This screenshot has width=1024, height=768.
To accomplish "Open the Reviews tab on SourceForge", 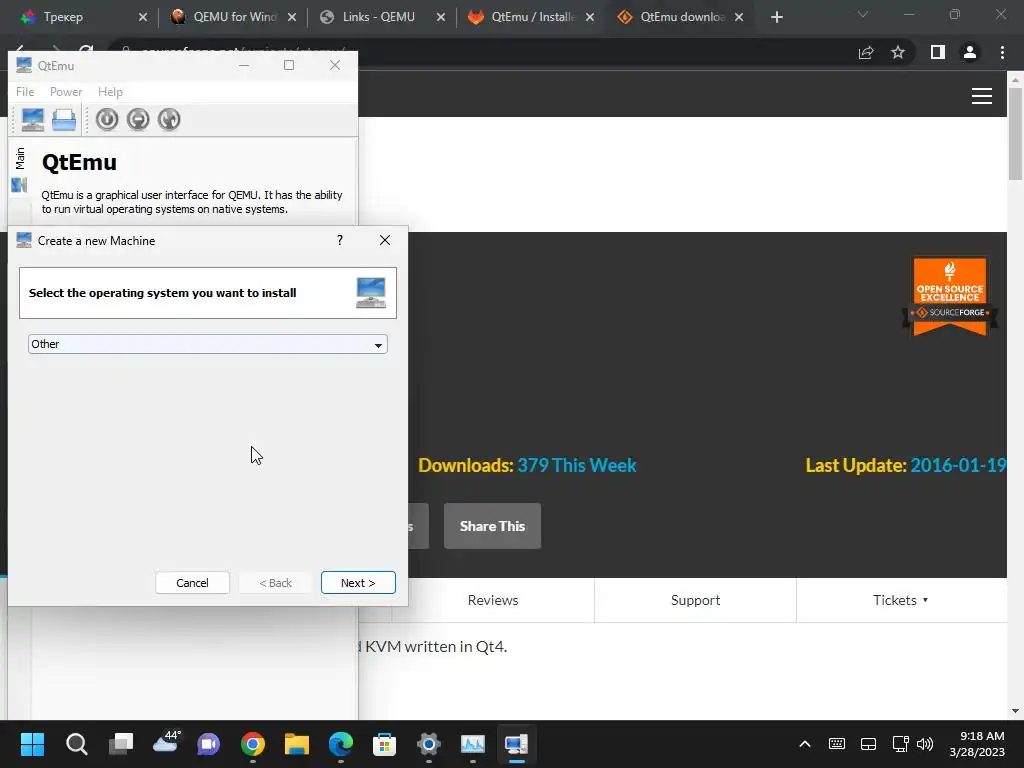I will click(493, 600).
